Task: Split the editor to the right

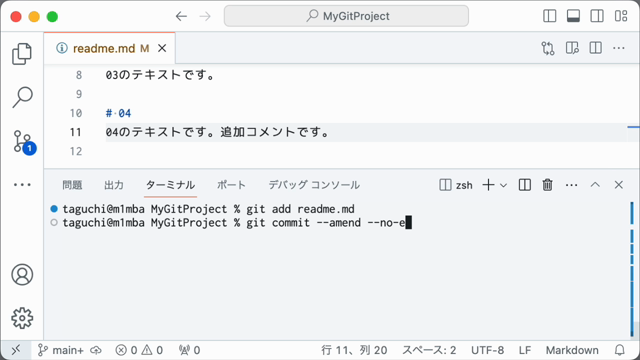Action: [596, 48]
